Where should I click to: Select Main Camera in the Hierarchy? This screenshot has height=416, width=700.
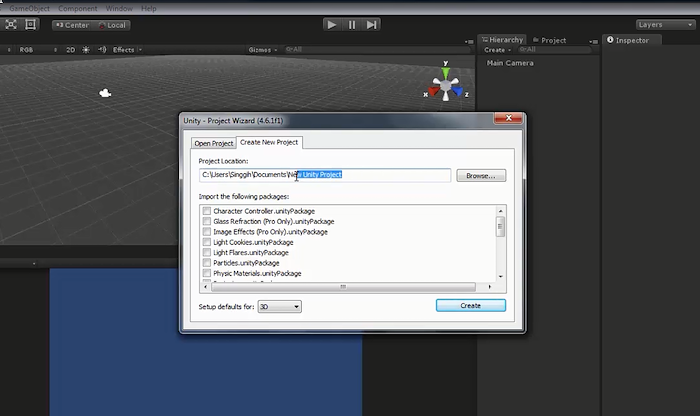pos(510,63)
